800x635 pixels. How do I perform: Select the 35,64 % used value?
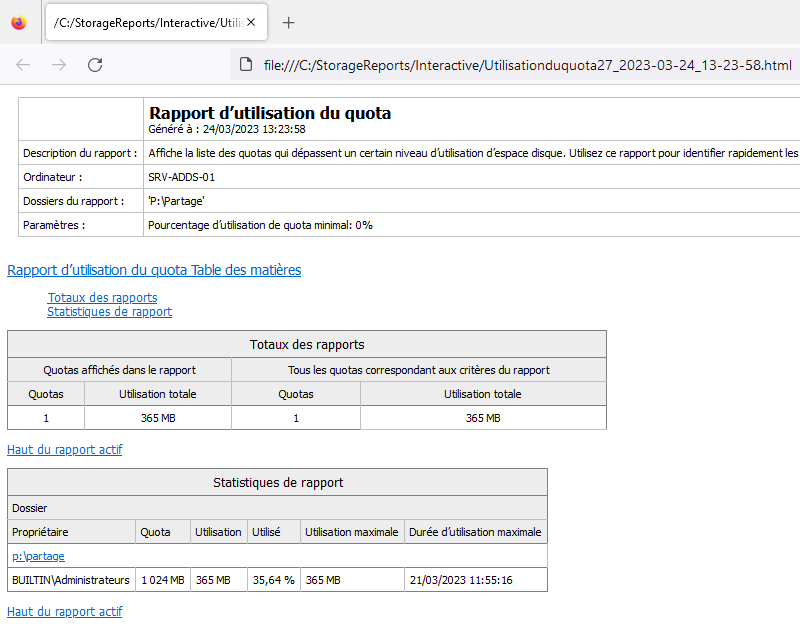[x=274, y=580]
